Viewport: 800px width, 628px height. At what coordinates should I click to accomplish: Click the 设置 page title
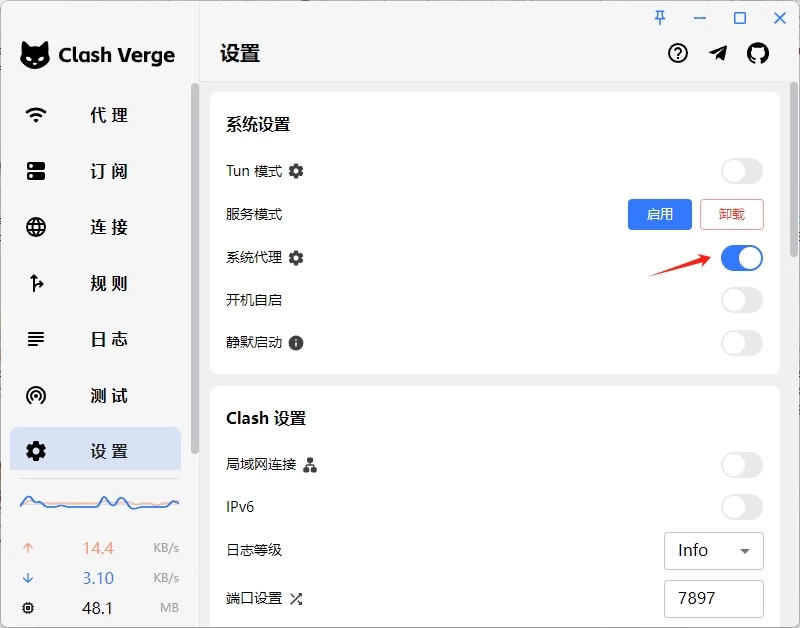click(240, 54)
